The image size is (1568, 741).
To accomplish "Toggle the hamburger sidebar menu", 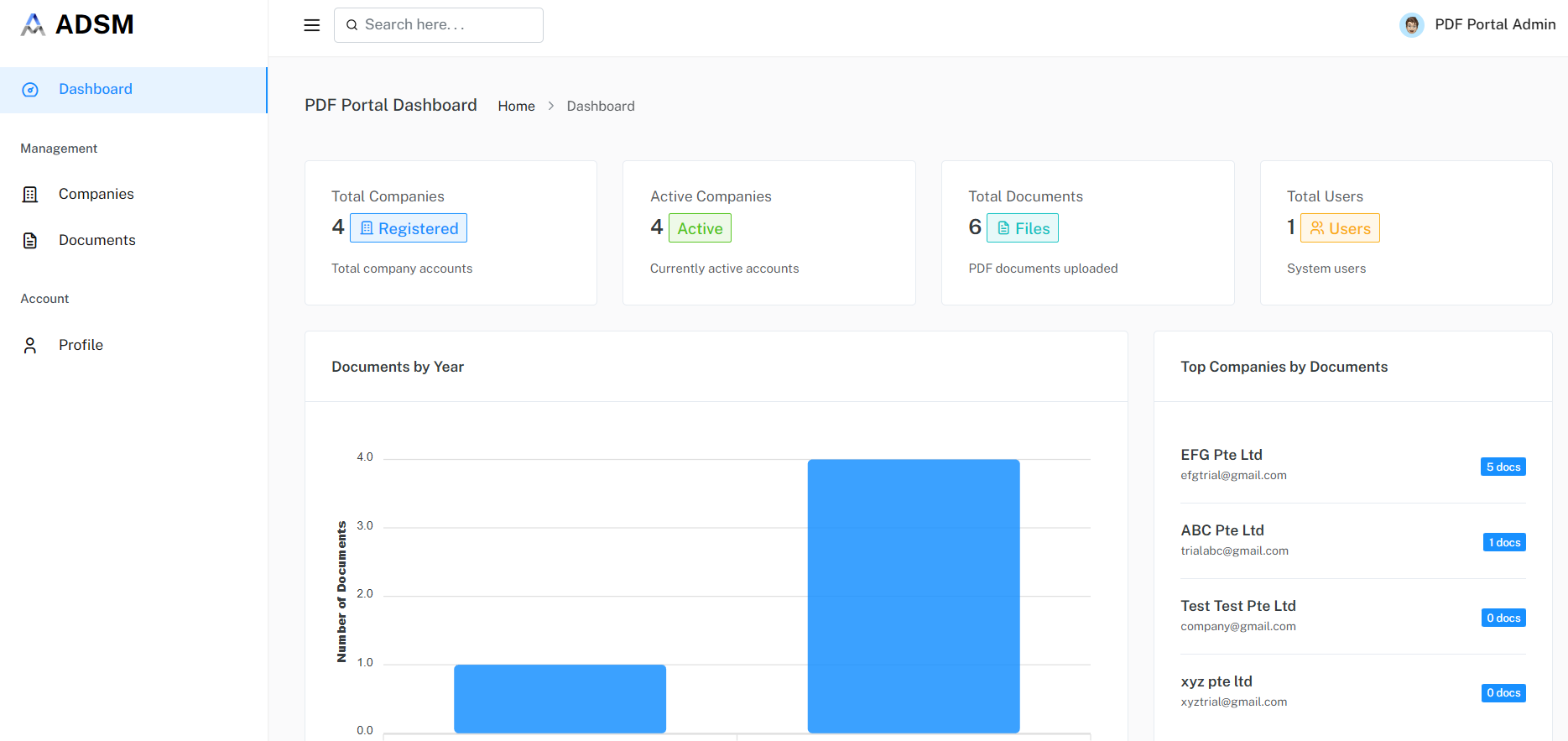I will [311, 25].
